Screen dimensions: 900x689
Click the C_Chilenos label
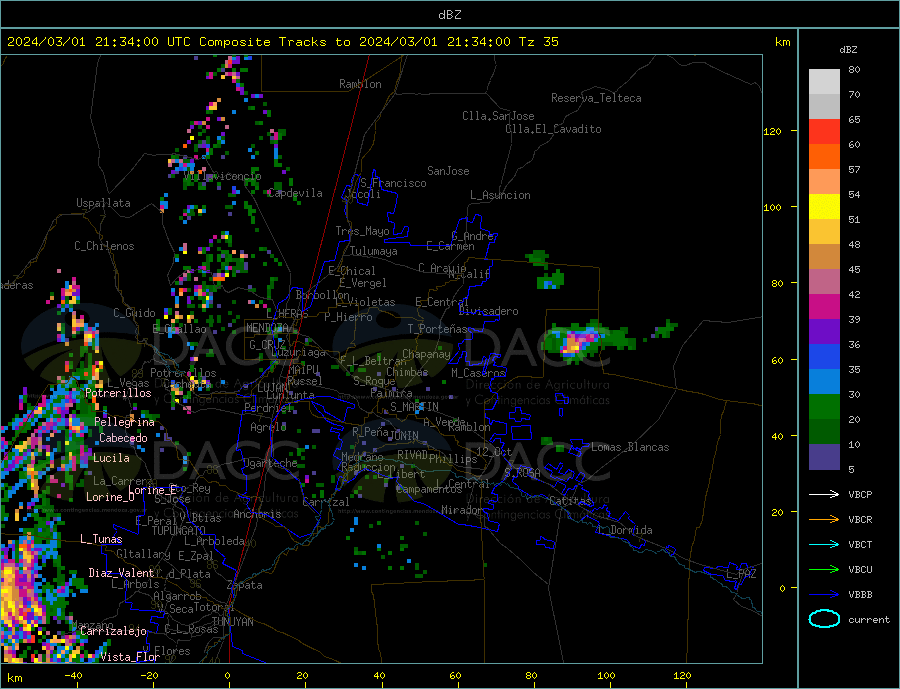click(104, 246)
